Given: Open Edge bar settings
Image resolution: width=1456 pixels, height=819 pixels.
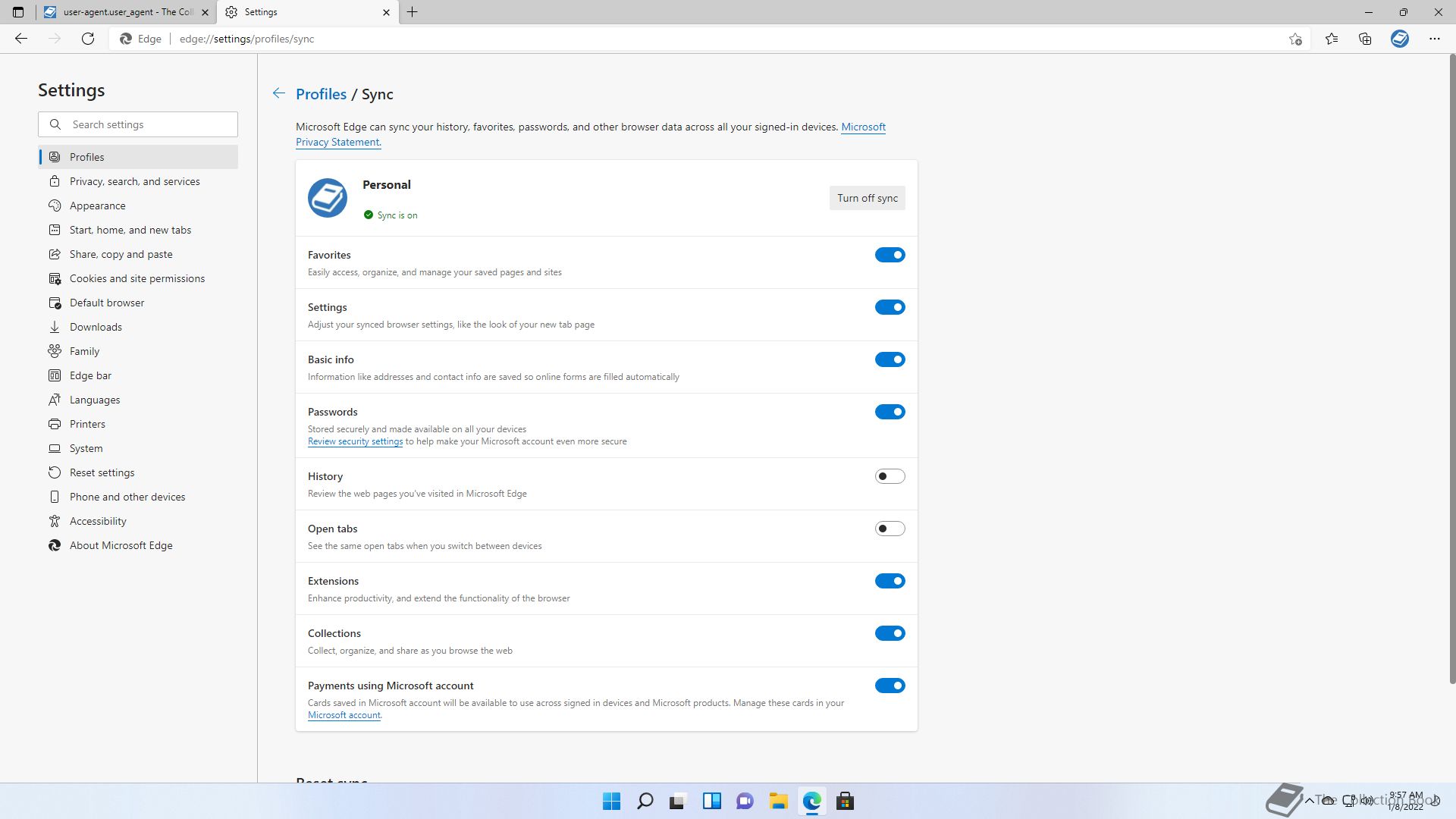Looking at the screenshot, I should point(138,375).
